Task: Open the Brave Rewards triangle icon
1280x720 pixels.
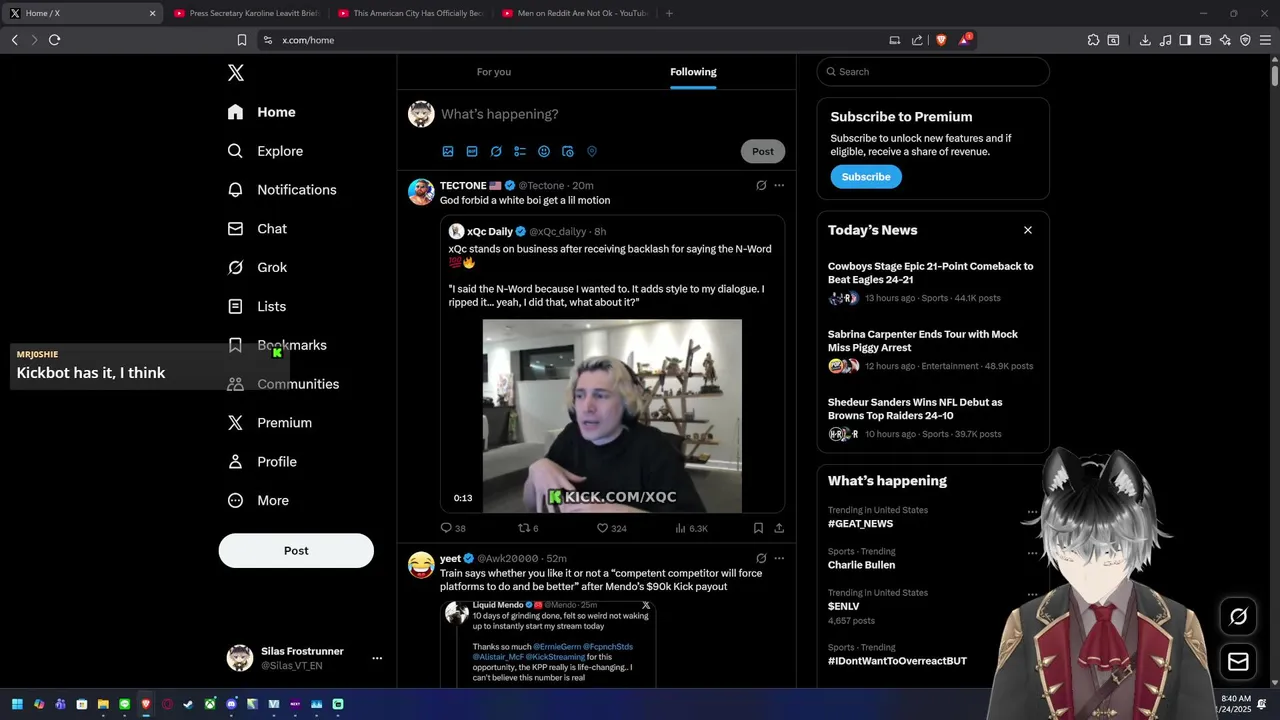Action: (x=965, y=40)
